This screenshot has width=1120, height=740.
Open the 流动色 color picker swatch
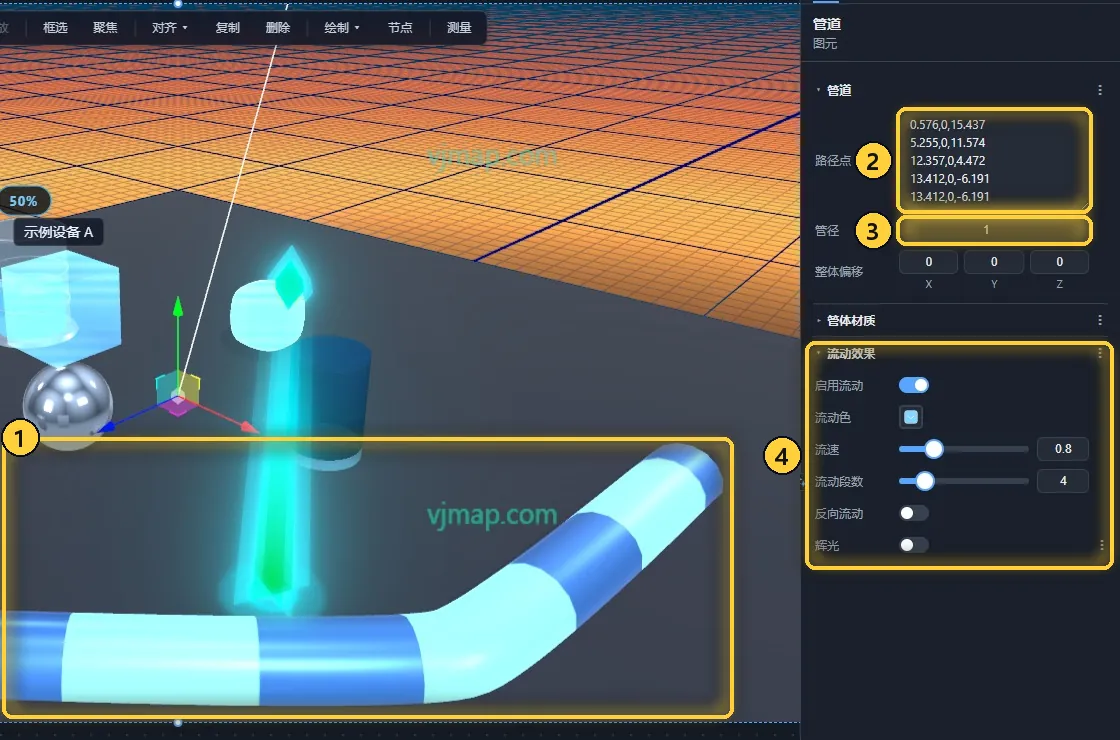pyautogui.click(x=911, y=417)
